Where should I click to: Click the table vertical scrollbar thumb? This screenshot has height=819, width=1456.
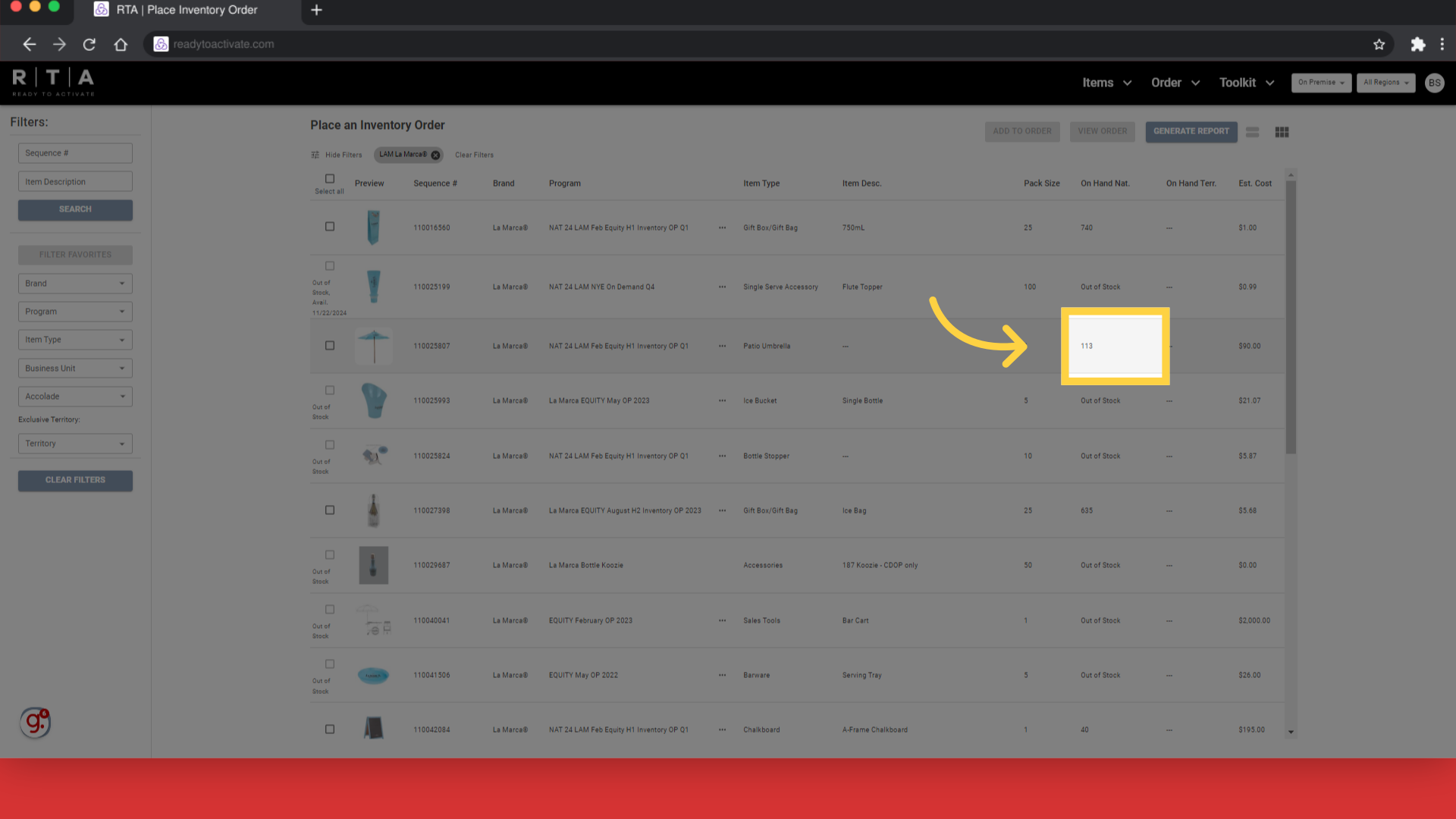[x=1291, y=317]
